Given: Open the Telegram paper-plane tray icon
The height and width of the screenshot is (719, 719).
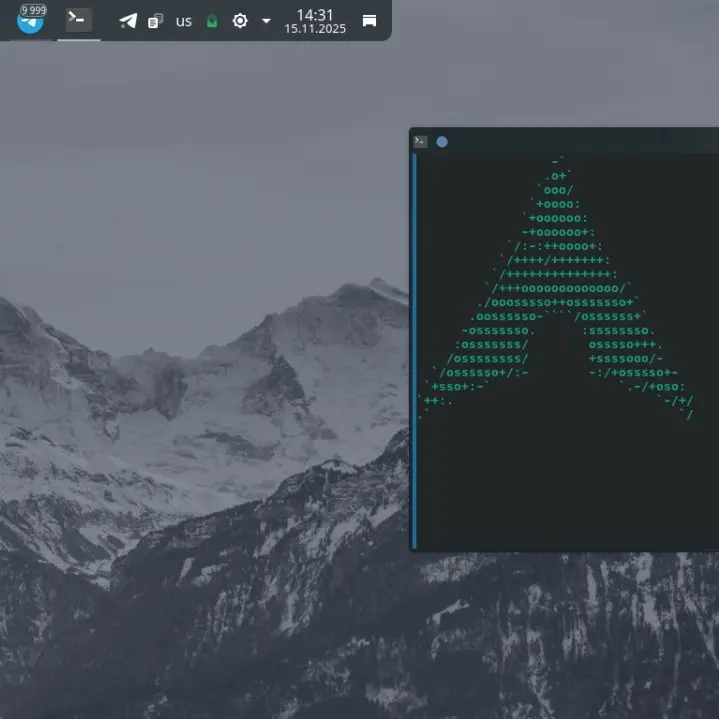Looking at the screenshot, I should tap(128, 21).
